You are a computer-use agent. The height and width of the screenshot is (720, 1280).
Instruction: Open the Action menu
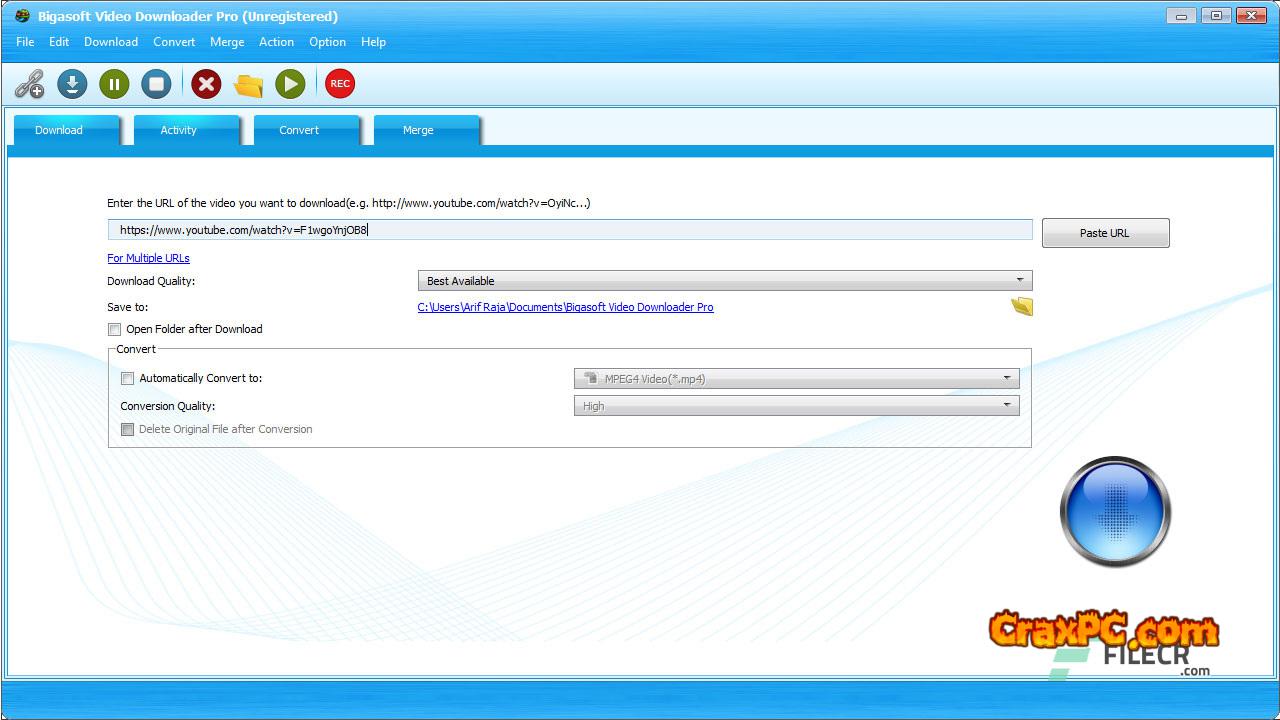[x=276, y=42]
